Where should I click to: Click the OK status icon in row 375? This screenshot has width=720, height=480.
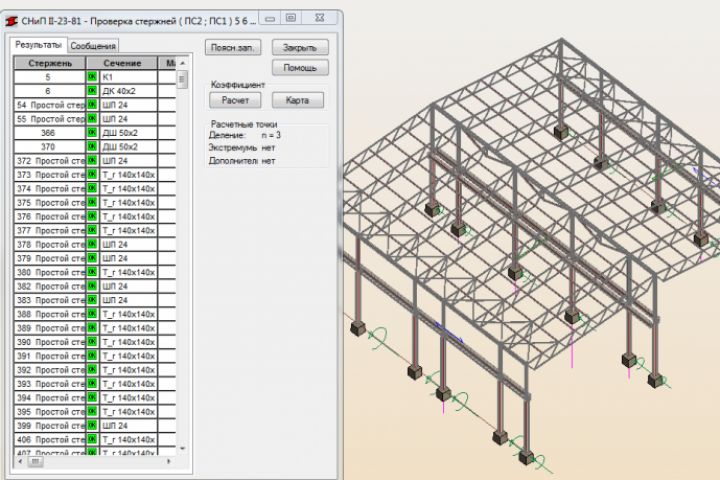click(x=92, y=202)
